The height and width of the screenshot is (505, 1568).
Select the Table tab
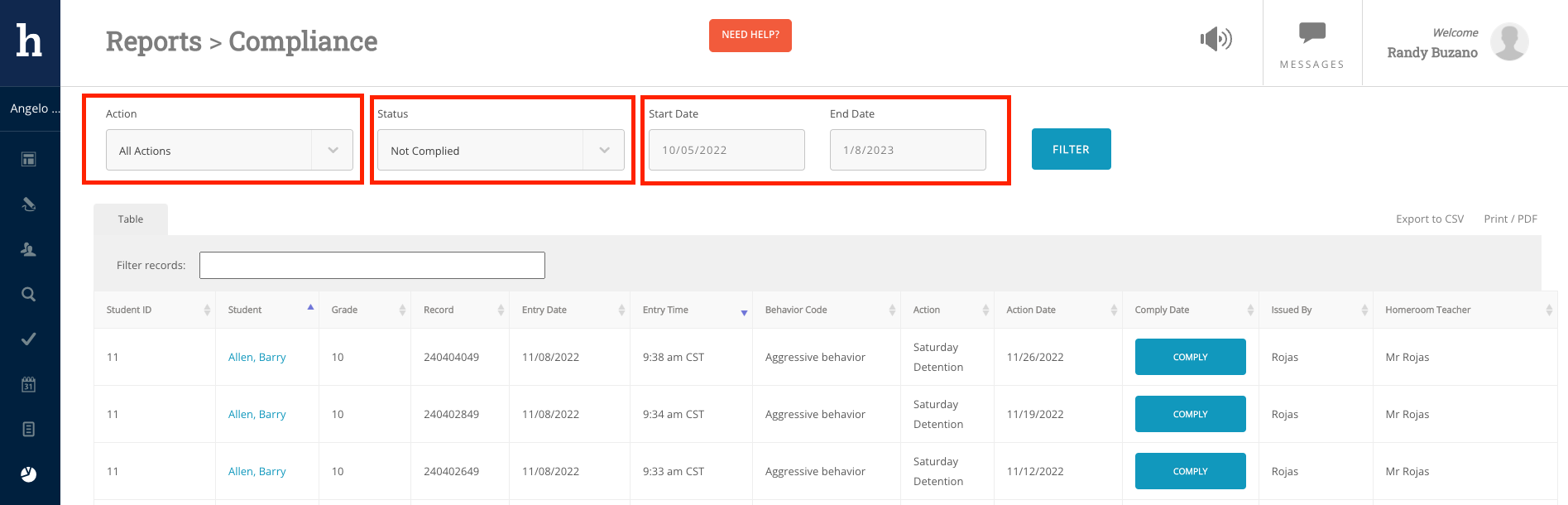tap(131, 219)
